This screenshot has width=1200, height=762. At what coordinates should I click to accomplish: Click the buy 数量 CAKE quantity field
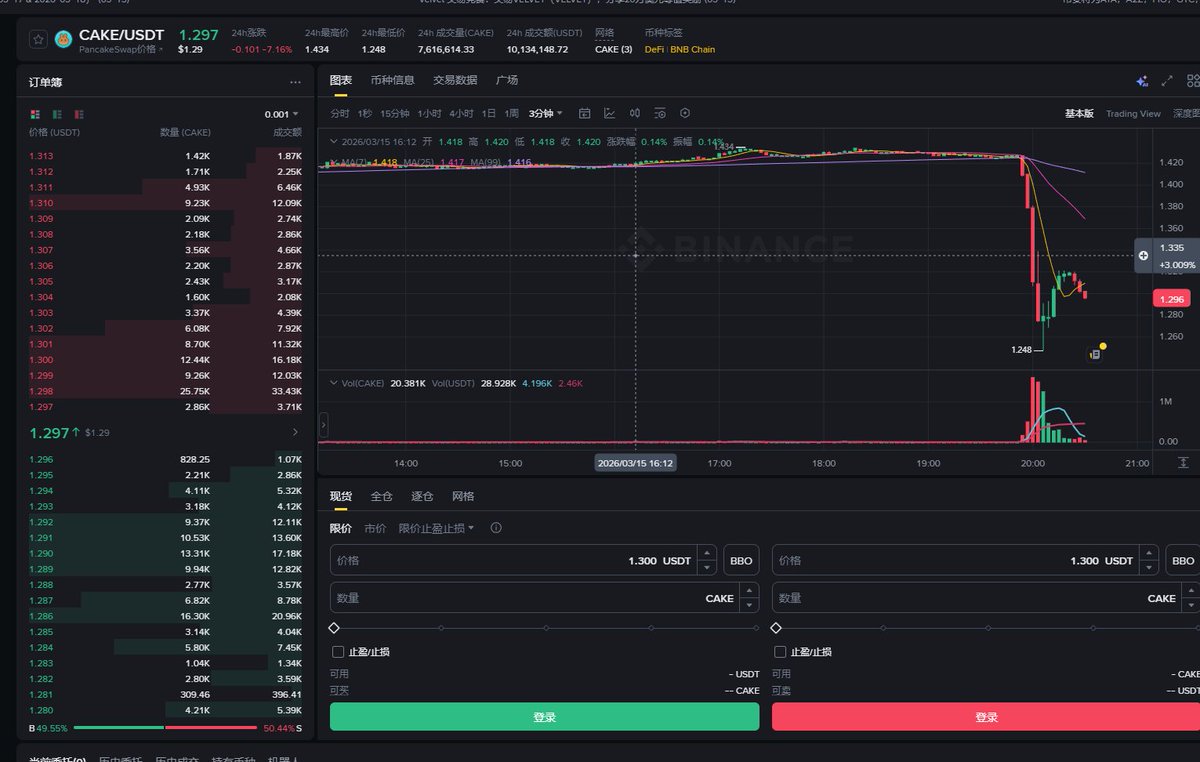(544, 598)
